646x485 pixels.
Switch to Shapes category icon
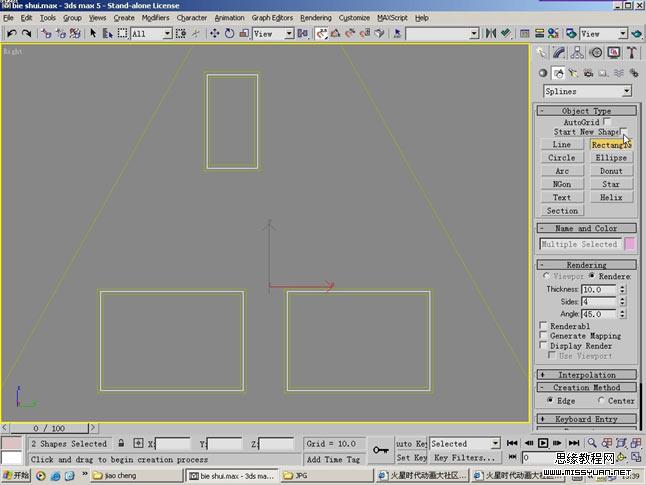[558, 73]
